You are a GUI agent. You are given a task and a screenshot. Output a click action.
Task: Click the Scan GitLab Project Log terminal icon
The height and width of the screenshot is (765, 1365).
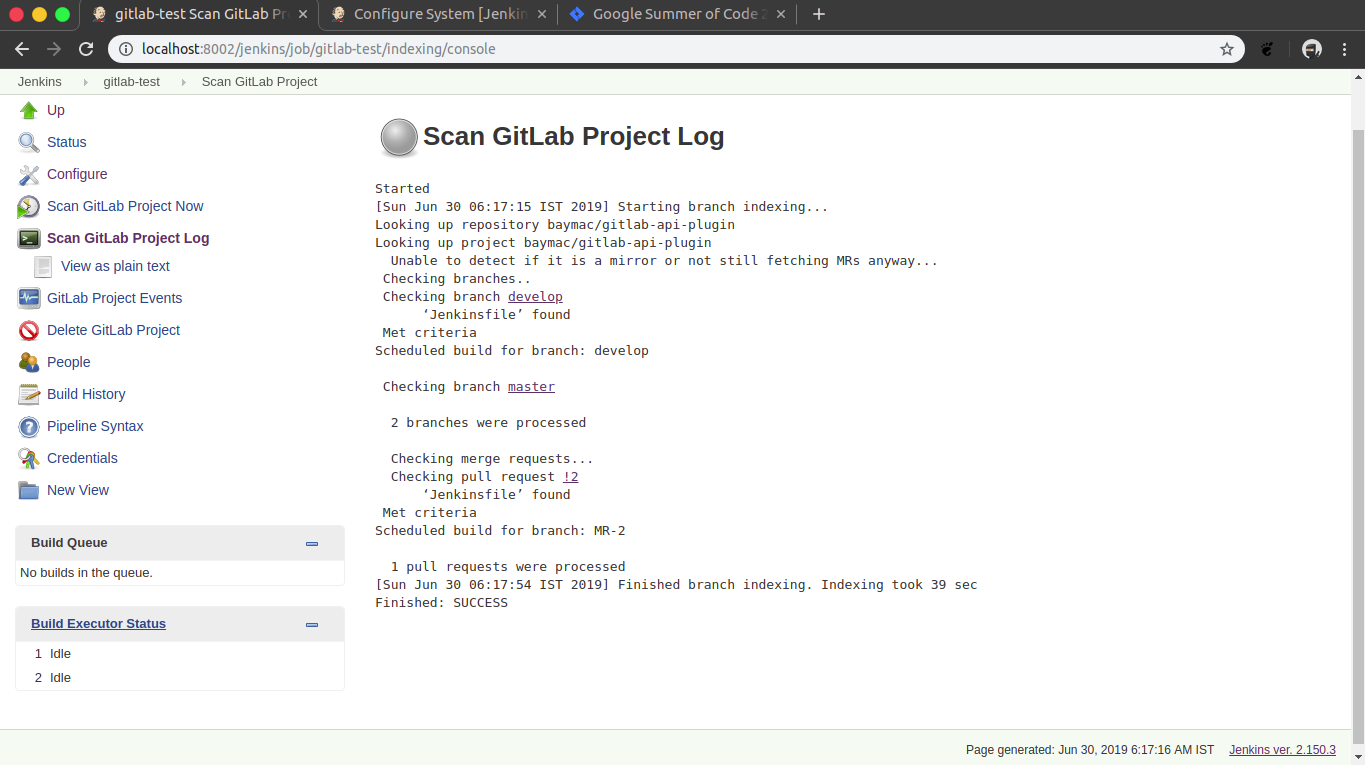tap(29, 238)
